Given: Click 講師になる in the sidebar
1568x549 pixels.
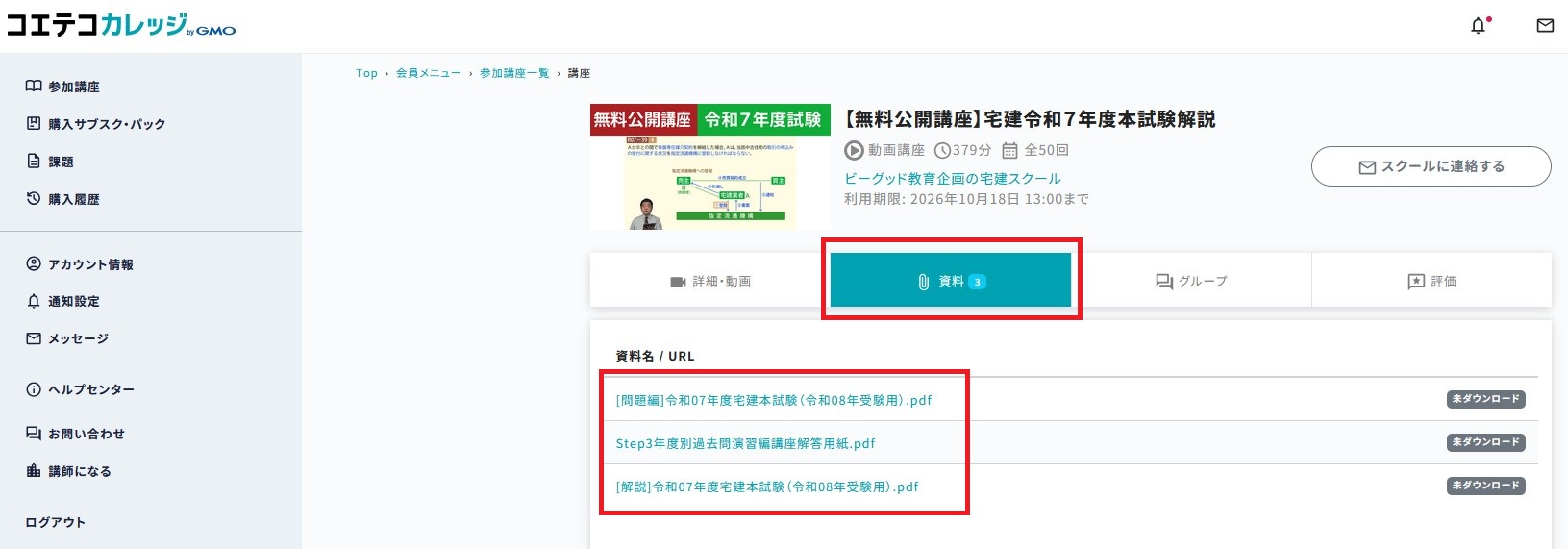Looking at the screenshot, I should click(79, 471).
